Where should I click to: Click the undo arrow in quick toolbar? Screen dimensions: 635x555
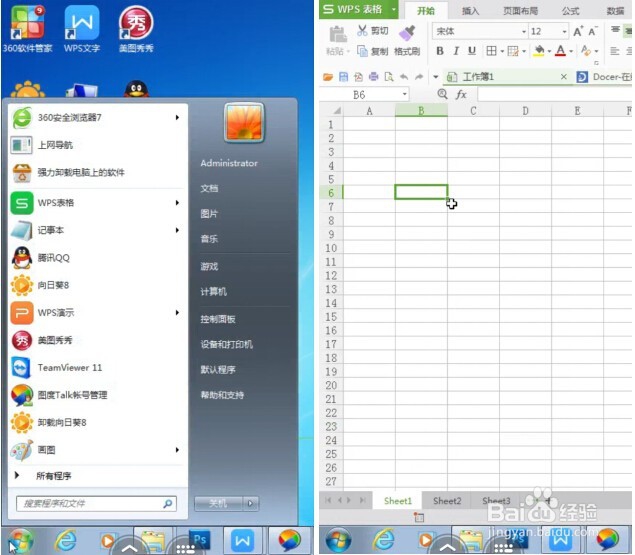coord(404,77)
